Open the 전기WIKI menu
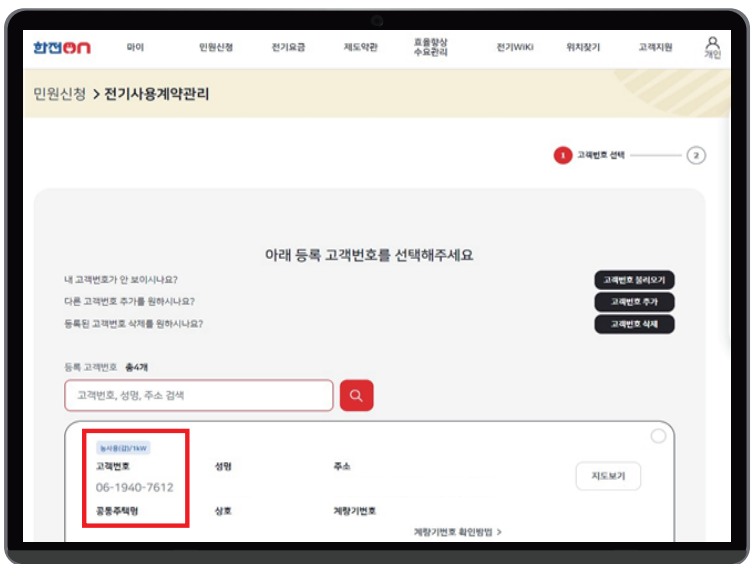This screenshot has width=753, height=564. (515, 47)
